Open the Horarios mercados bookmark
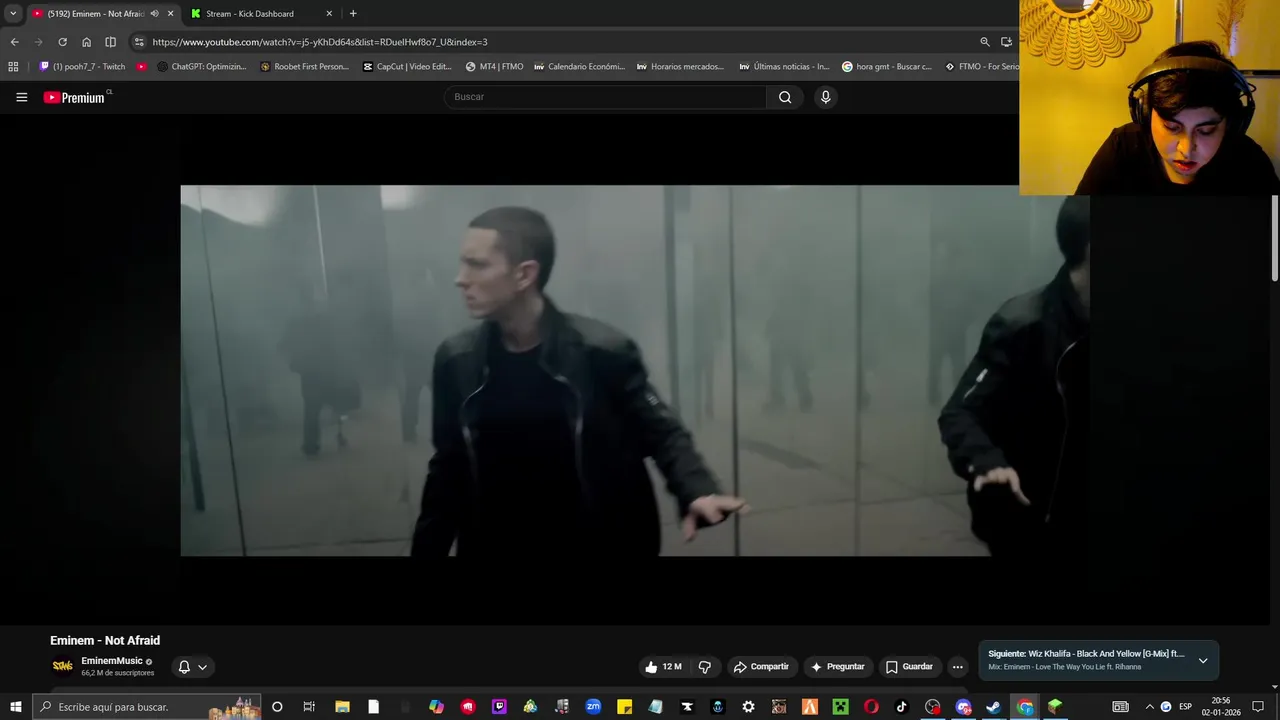This screenshot has width=1280, height=720. [x=680, y=67]
